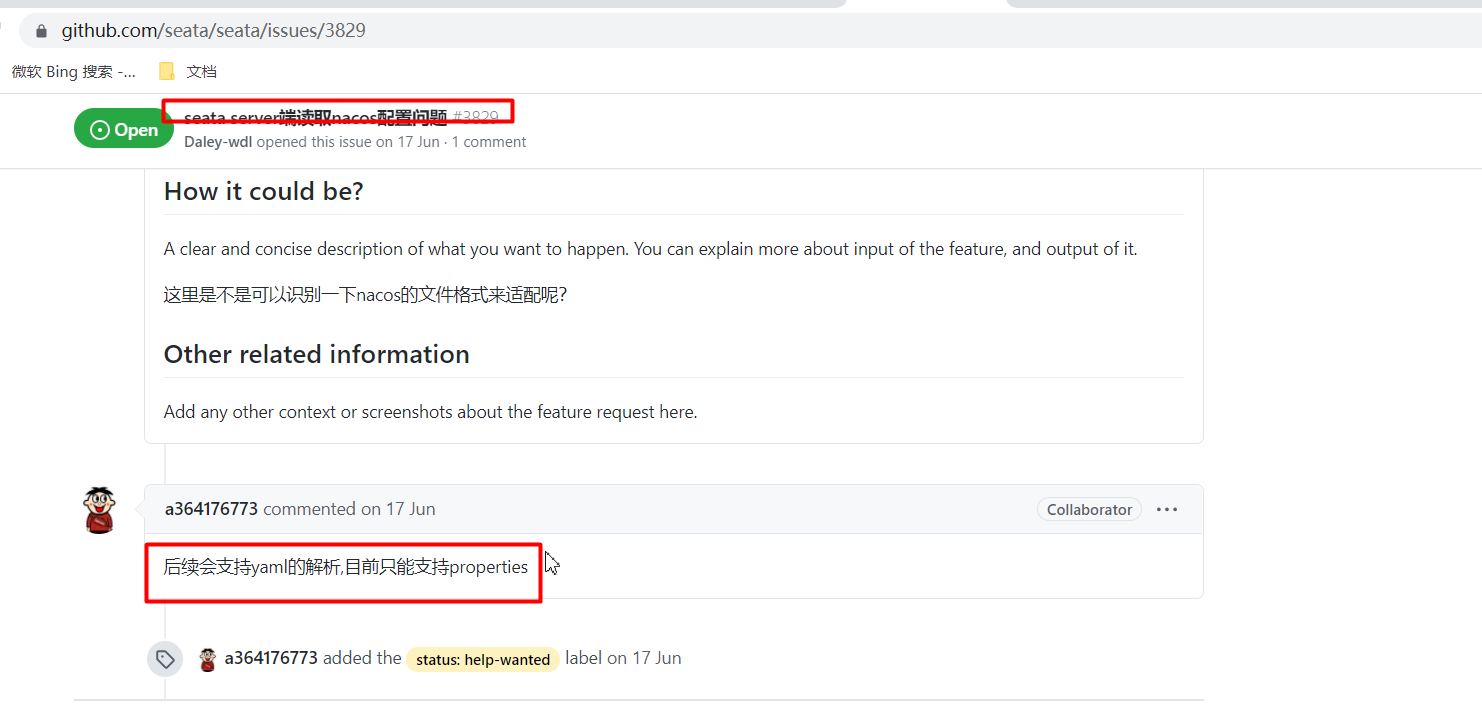This screenshot has width=1482, height=718.
Task: Click the comment's "on 17 Jun" timestamp
Action: point(398,509)
